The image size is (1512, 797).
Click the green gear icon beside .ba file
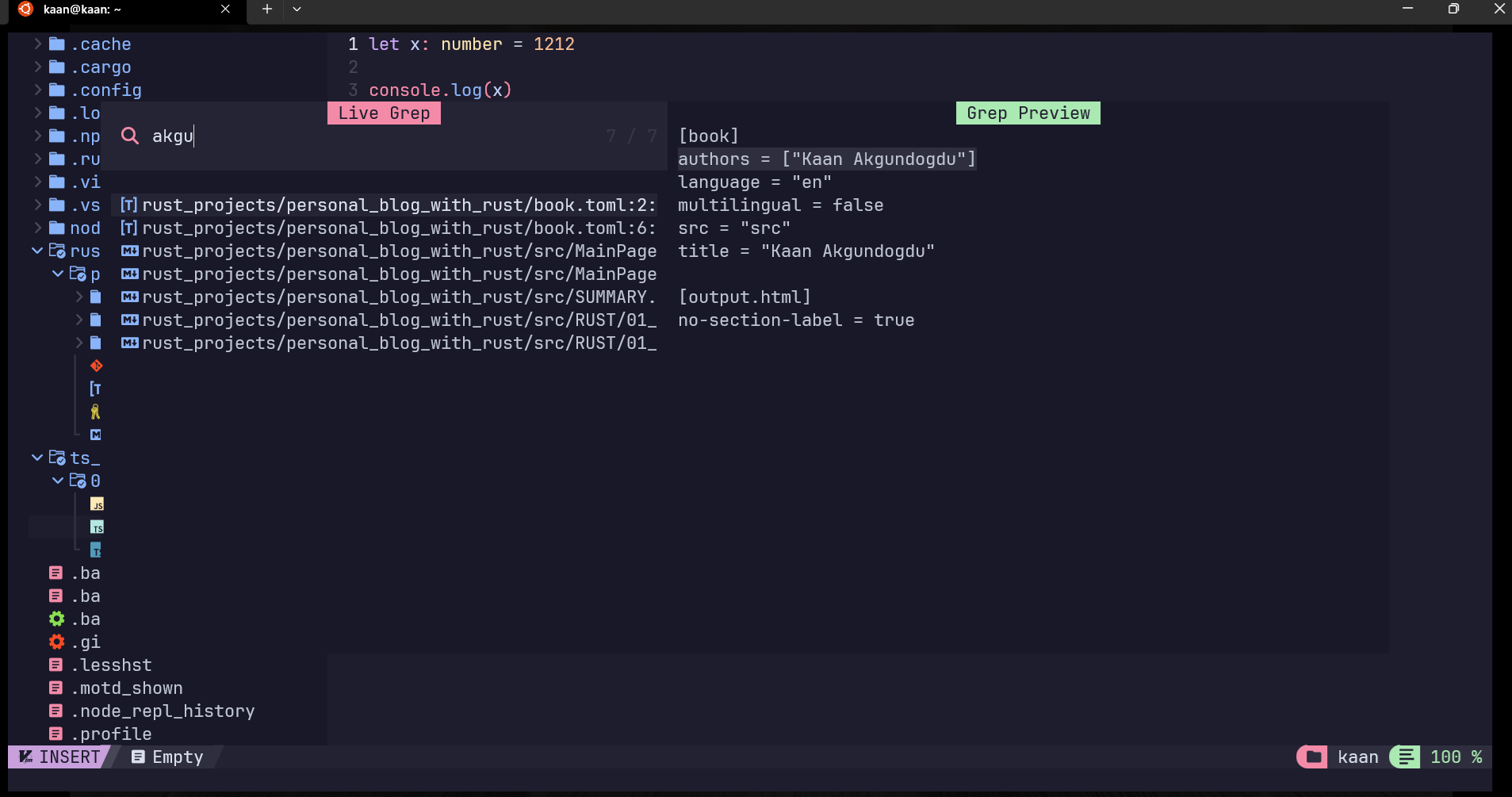[x=56, y=619]
